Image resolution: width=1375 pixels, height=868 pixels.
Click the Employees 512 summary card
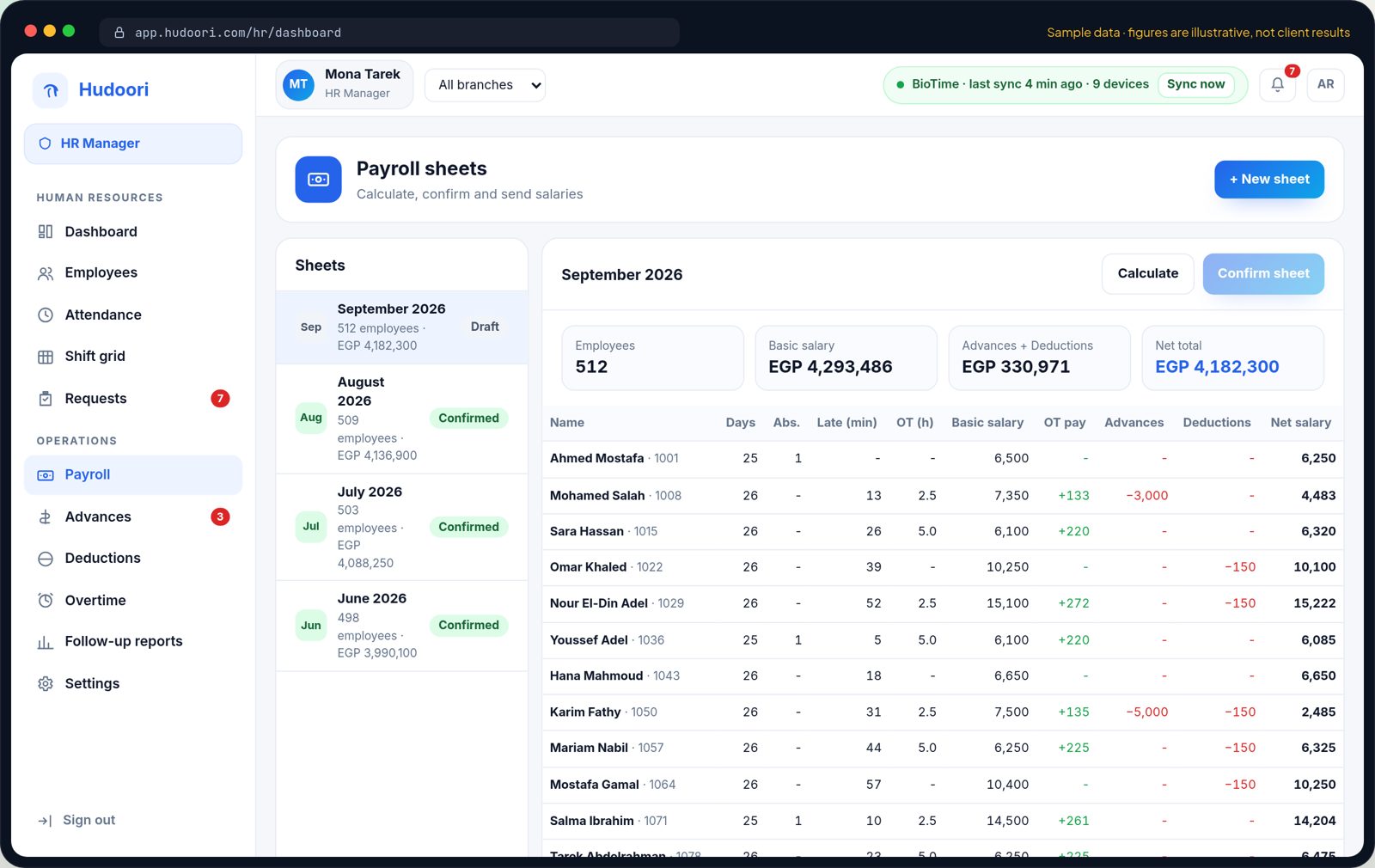pyautogui.click(x=652, y=358)
